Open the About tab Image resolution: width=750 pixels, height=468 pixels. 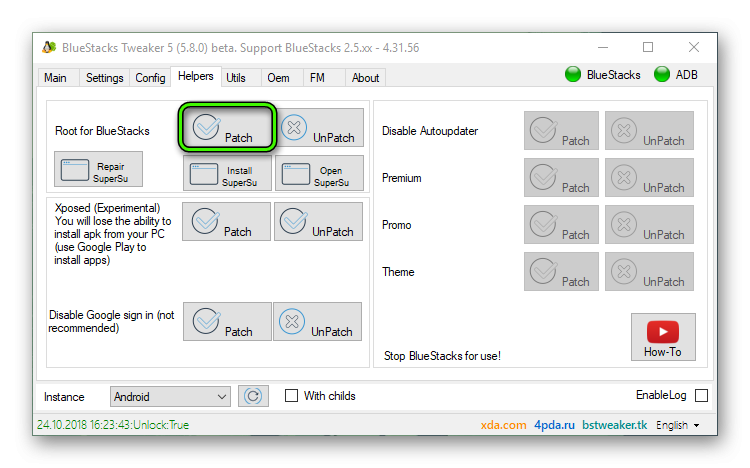tap(365, 78)
